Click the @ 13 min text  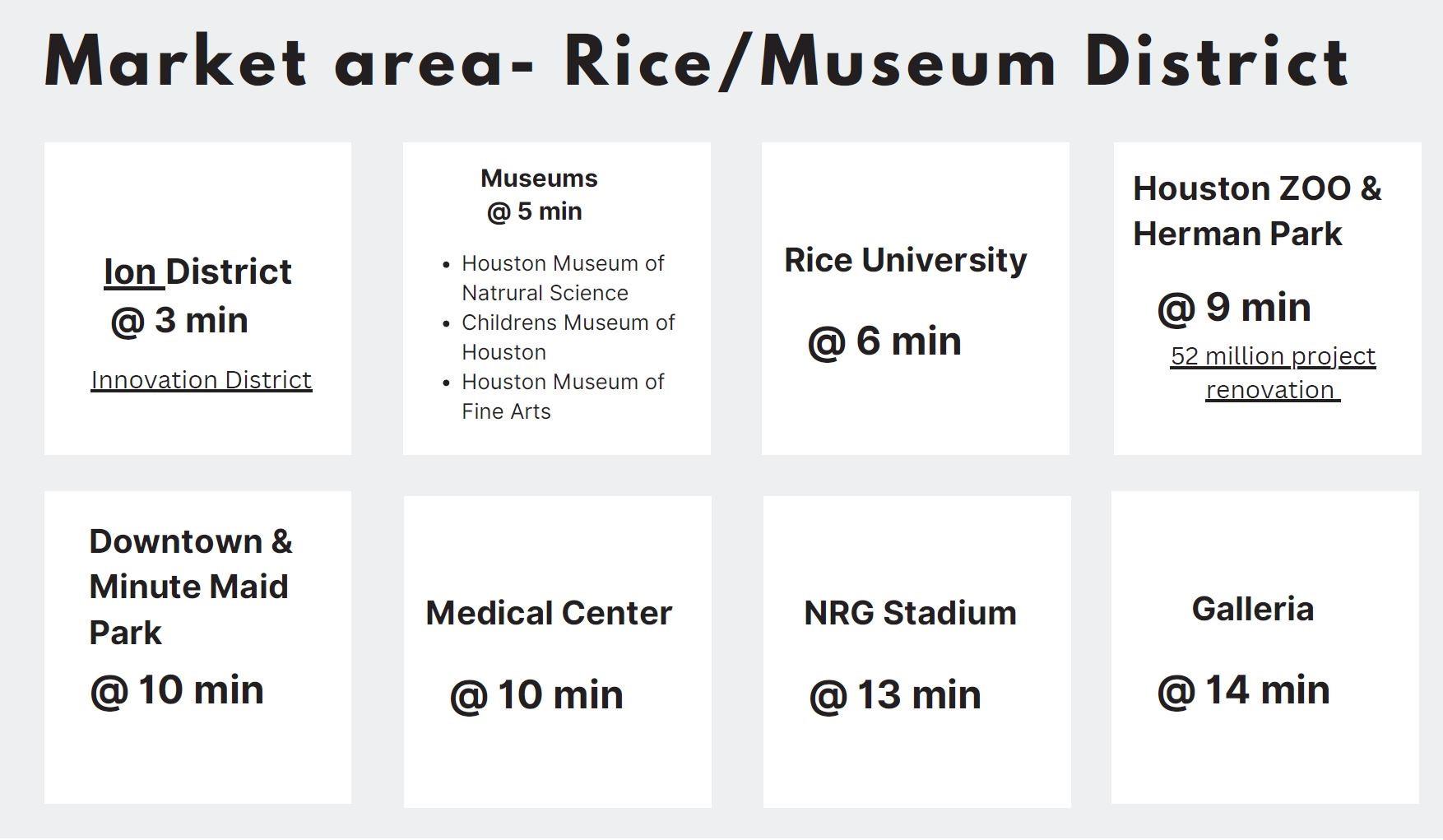pos(895,695)
